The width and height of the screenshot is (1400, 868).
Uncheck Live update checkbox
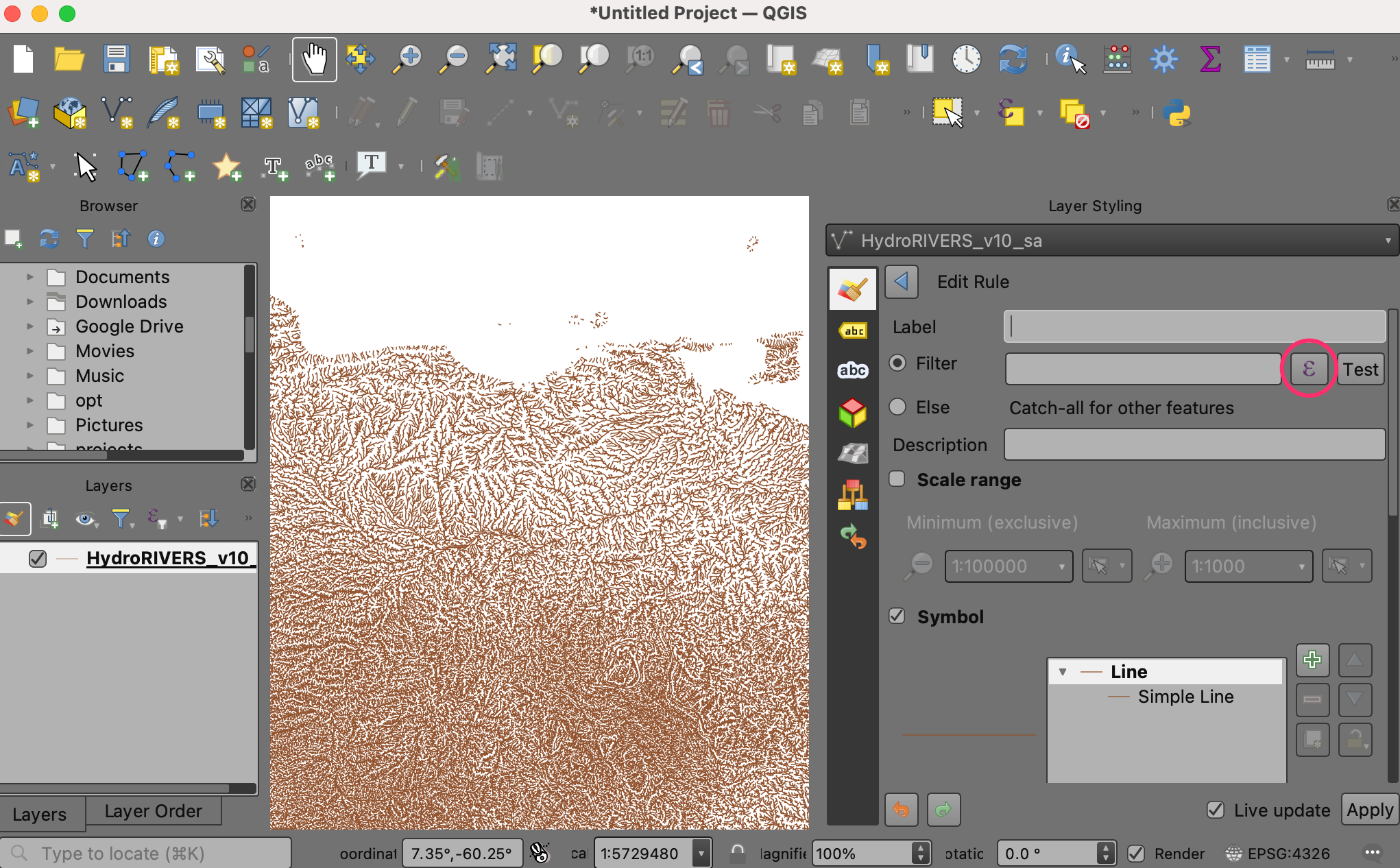coord(1216,810)
